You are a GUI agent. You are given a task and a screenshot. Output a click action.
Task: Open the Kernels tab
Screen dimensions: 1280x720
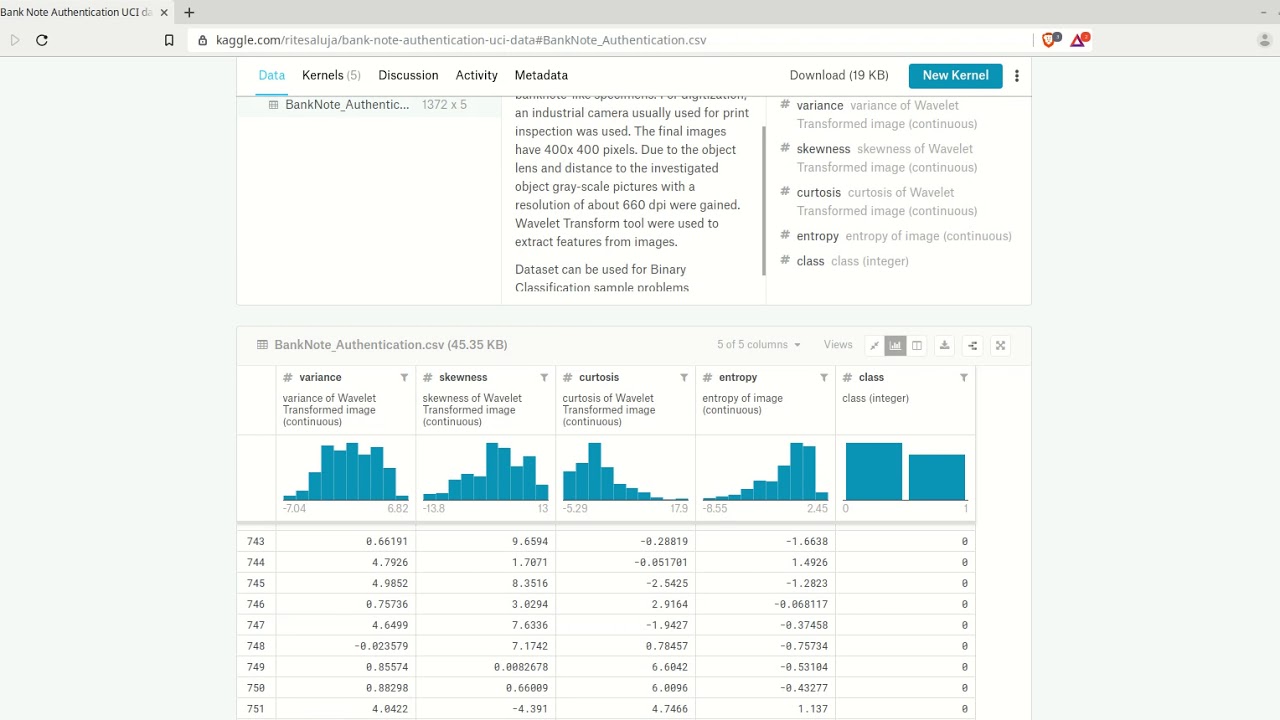coord(331,75)
